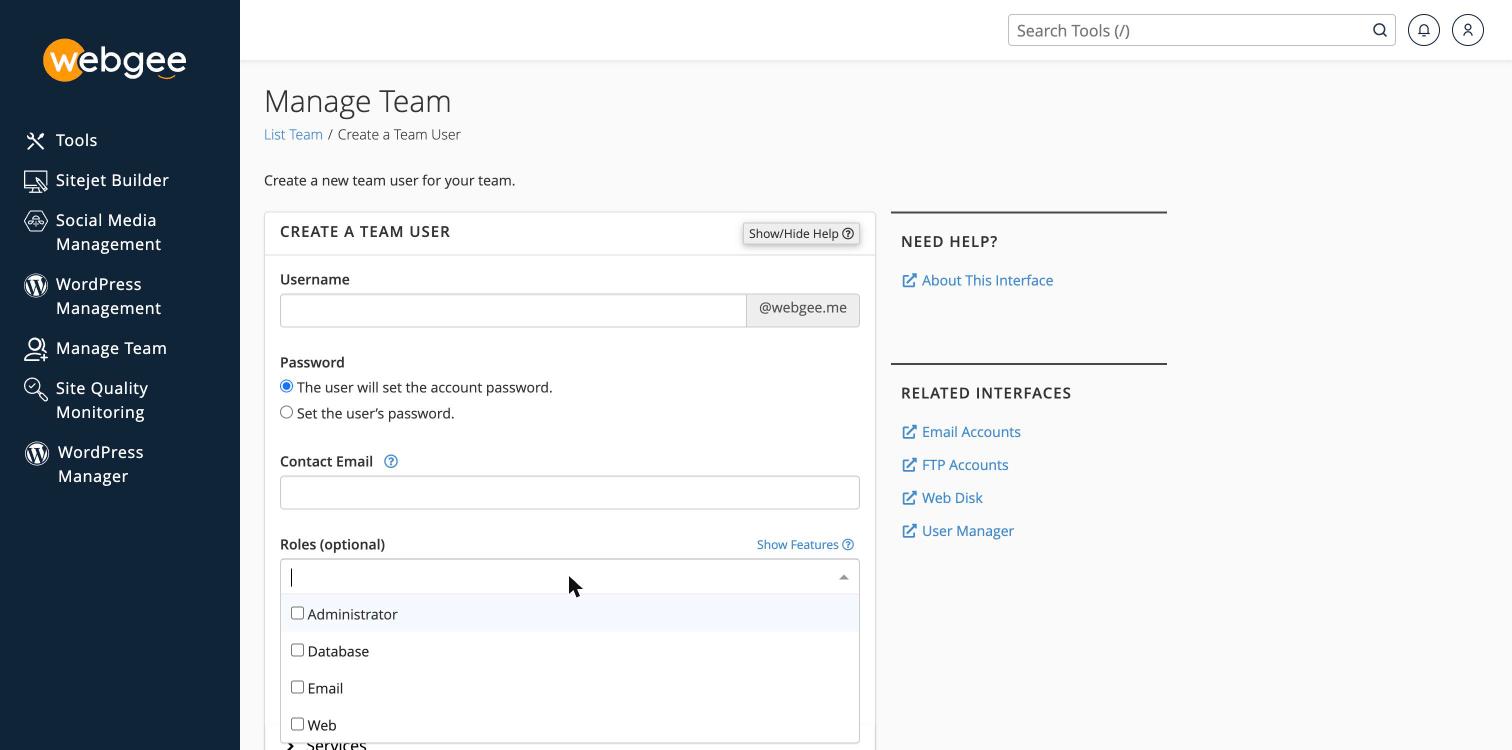Select 'The user will set the account password'
This screenshot has height=750, width=1512.
(287, 386)
